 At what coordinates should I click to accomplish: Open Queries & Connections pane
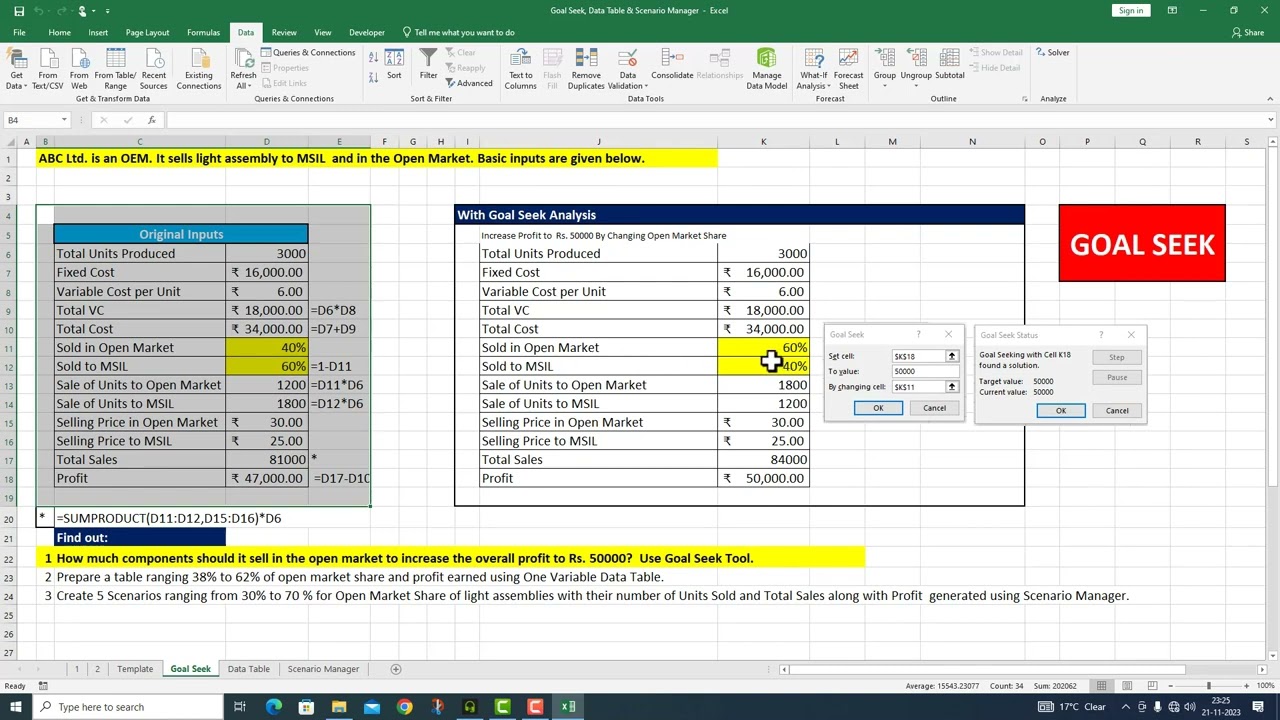pos(308,52)
